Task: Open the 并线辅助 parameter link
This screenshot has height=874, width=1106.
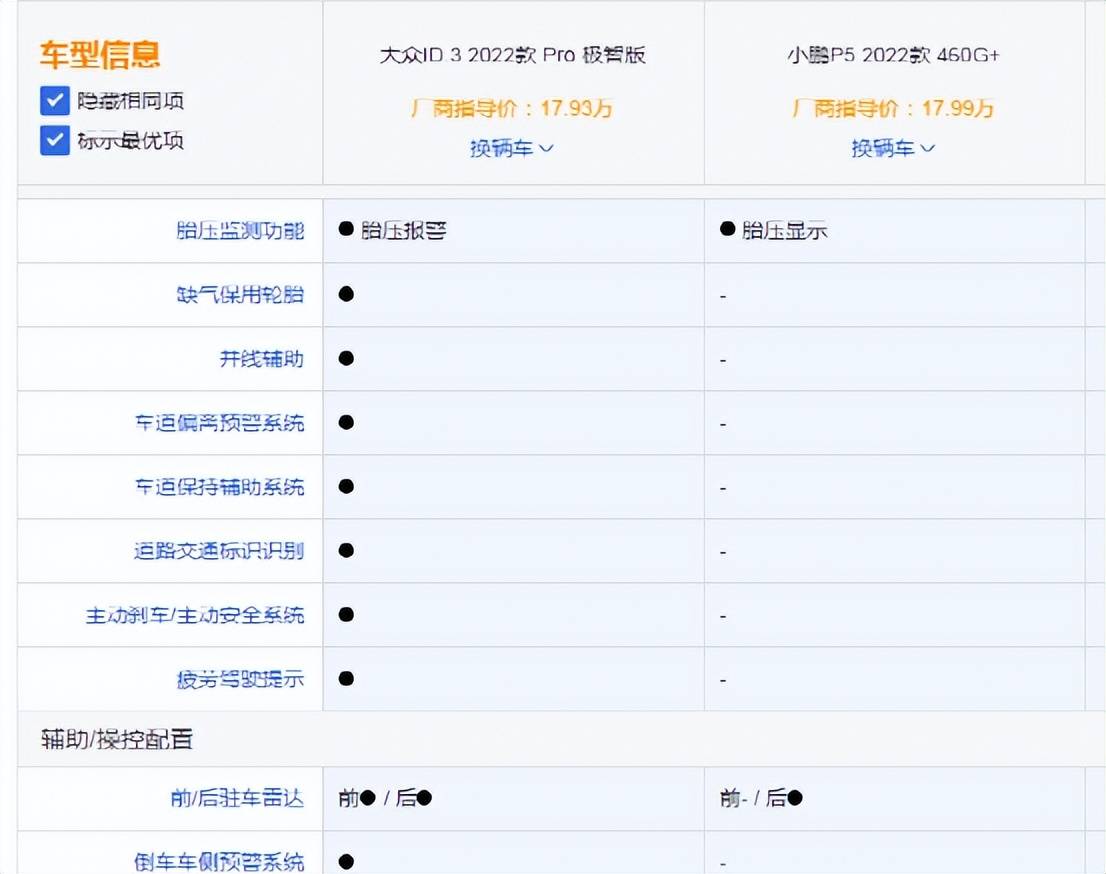Action: tap(262, 359)
